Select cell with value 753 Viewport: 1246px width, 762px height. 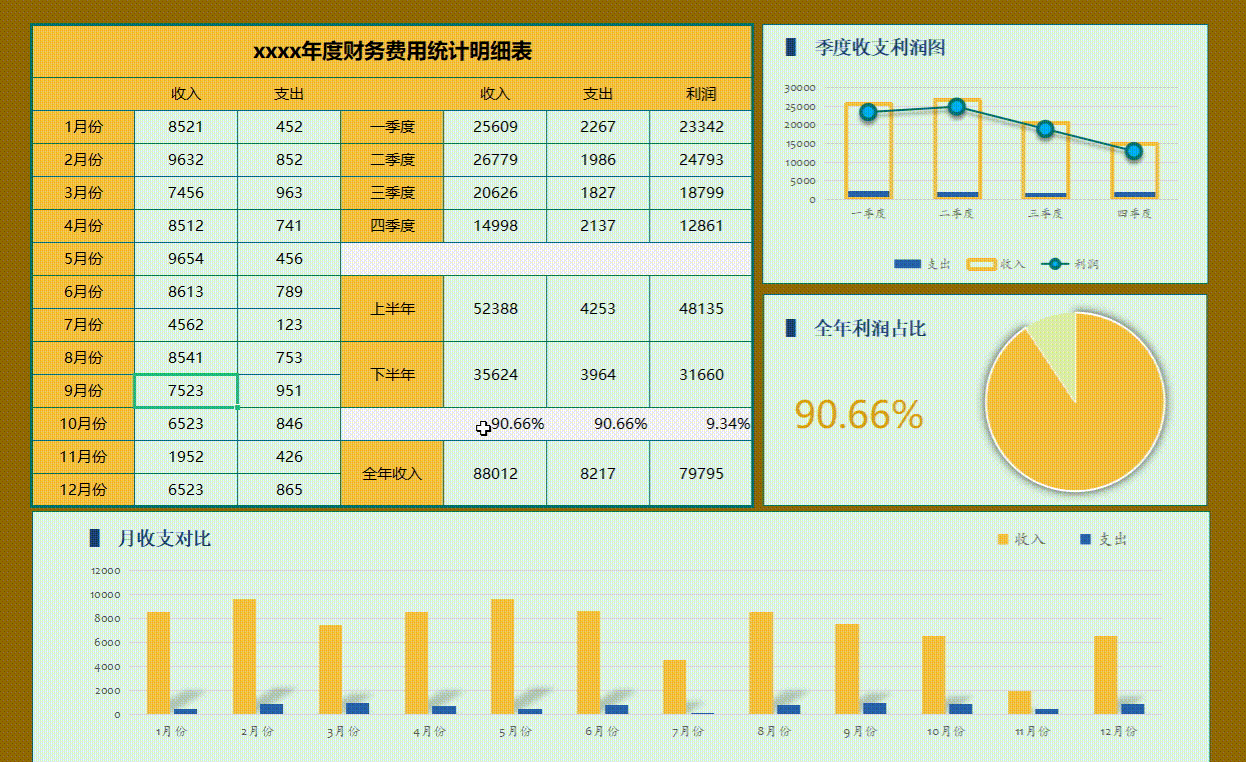[x=289, y=358]
